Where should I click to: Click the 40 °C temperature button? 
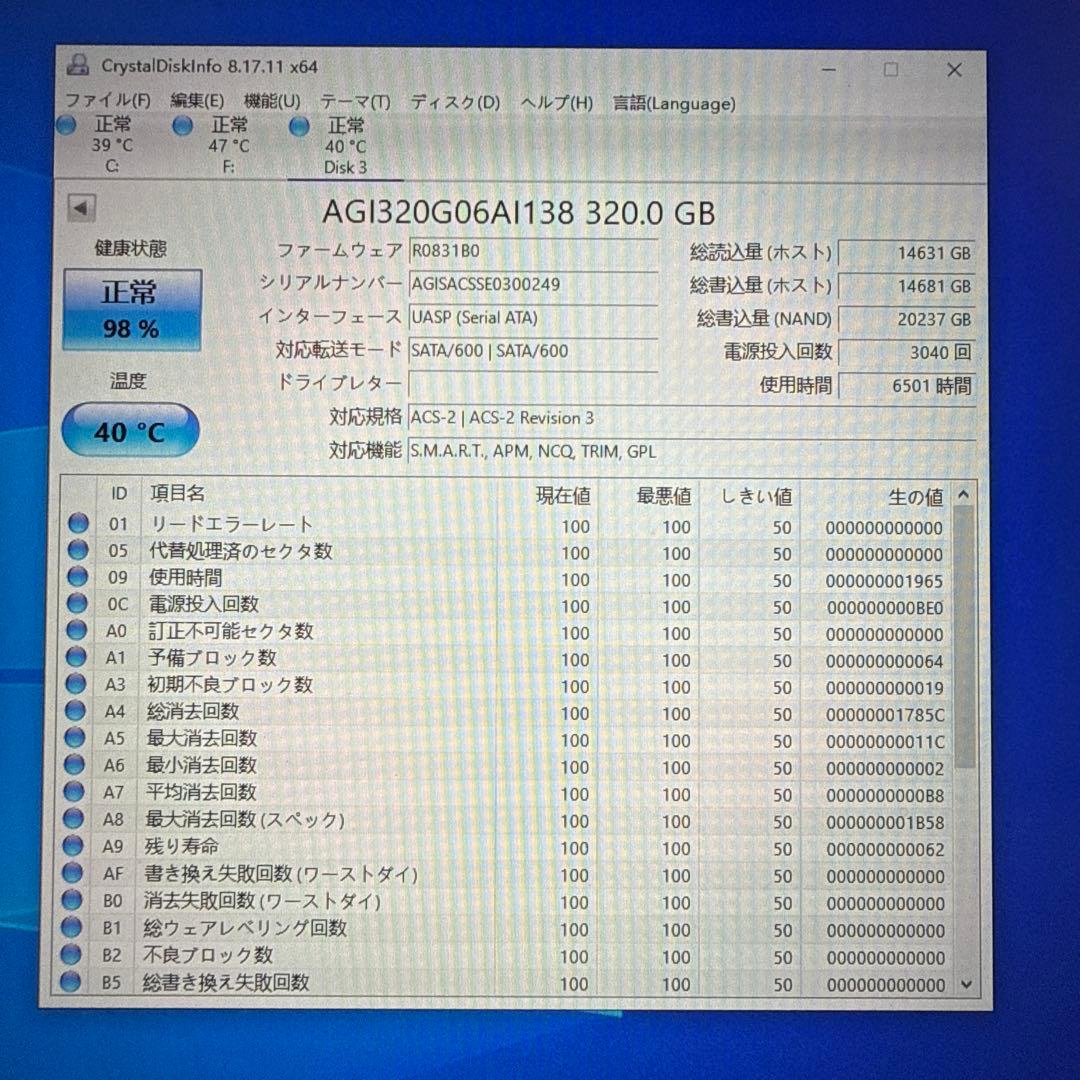tap(130, 431)
